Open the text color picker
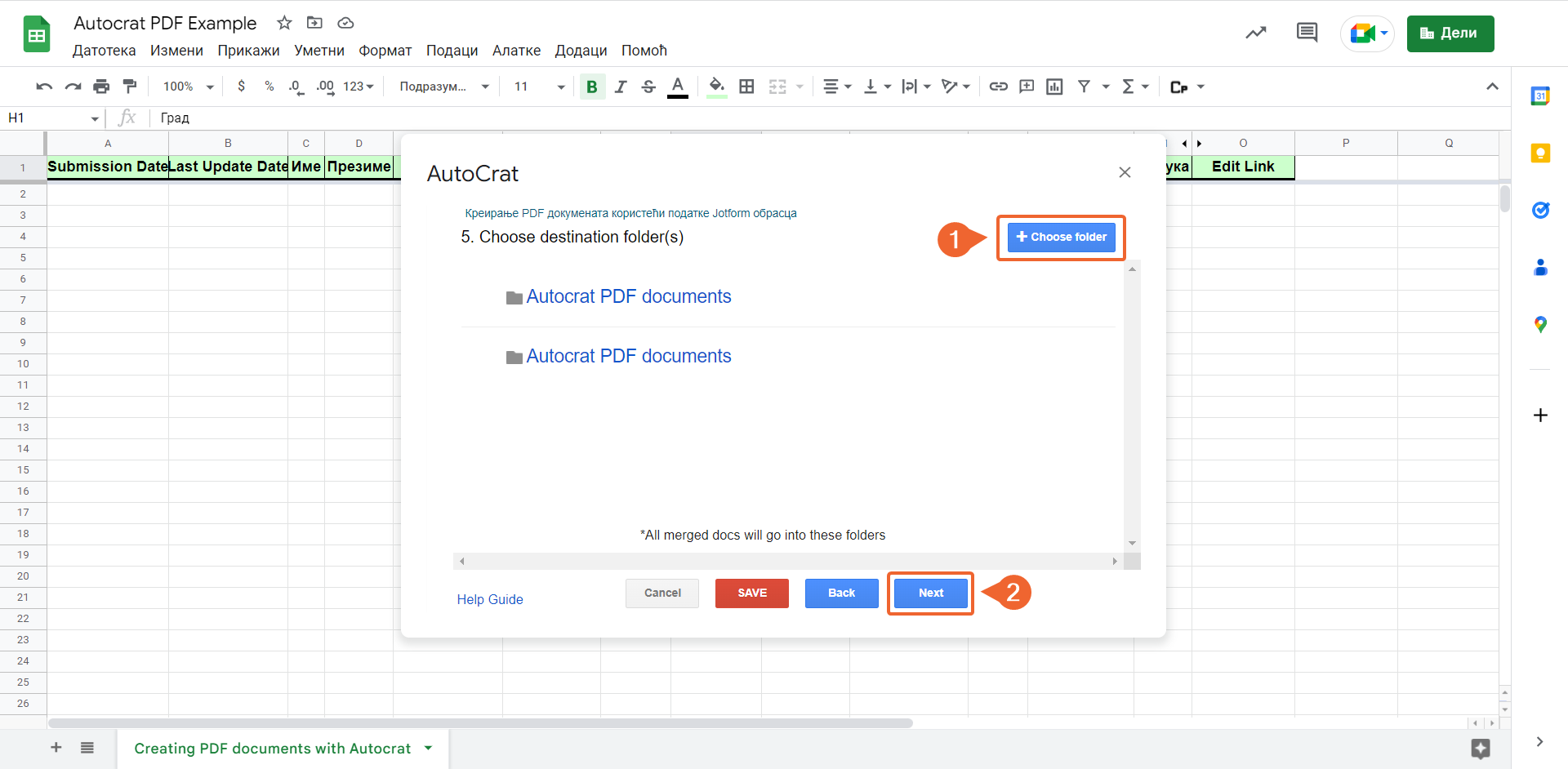Screen dimensions: 1568x769 pos(677,87)
